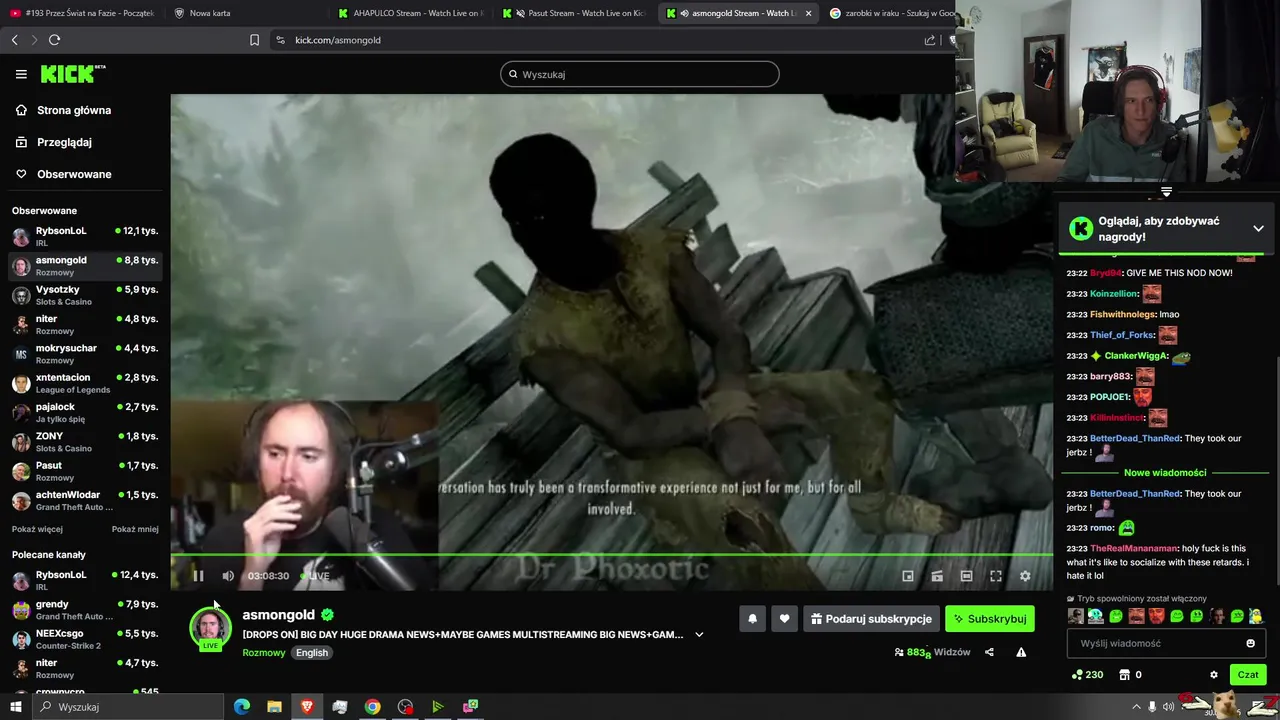Share the stream via share icon
This screenshot has height=720, width=1280.
[x=989, y=652]
